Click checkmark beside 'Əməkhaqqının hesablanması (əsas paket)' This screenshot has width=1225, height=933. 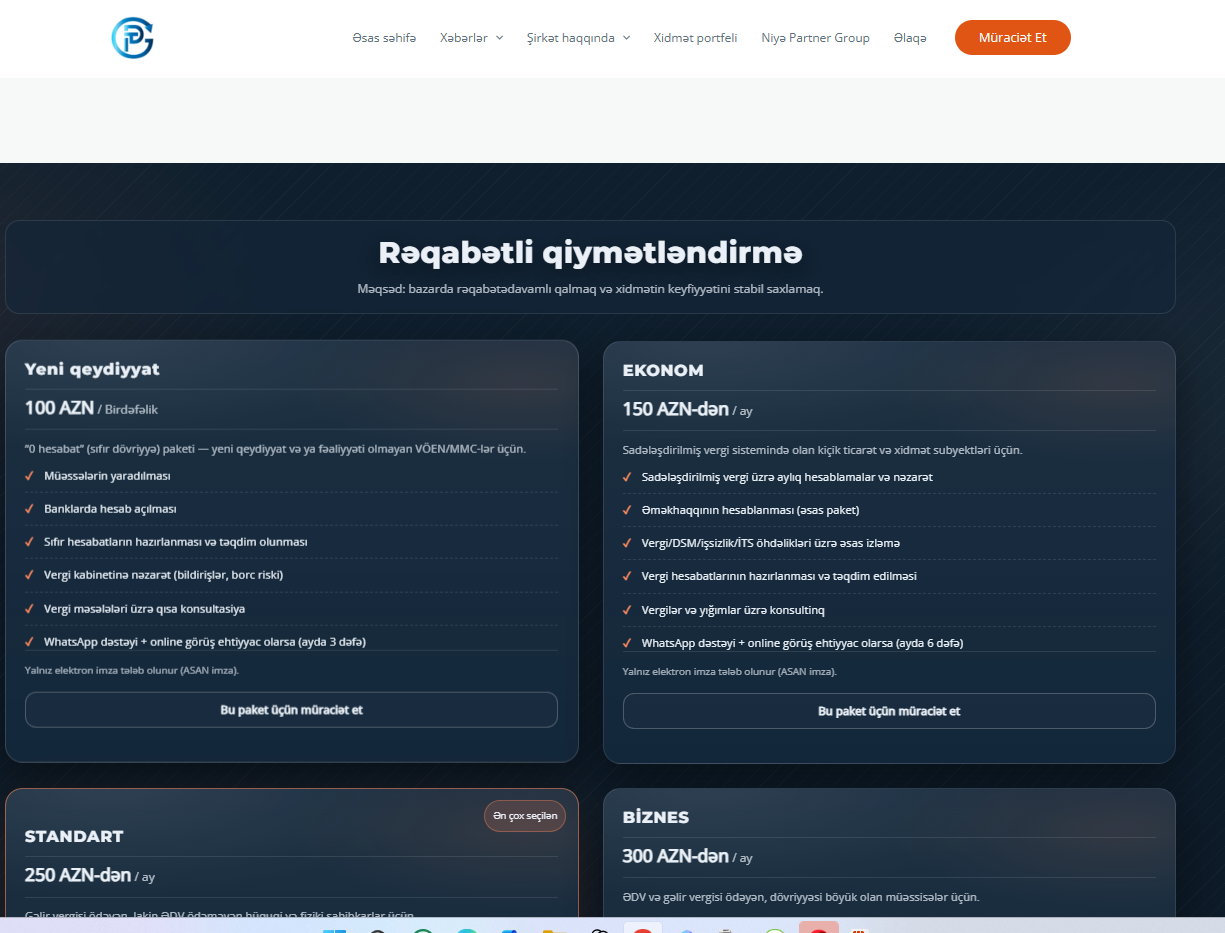click(628, 510)
